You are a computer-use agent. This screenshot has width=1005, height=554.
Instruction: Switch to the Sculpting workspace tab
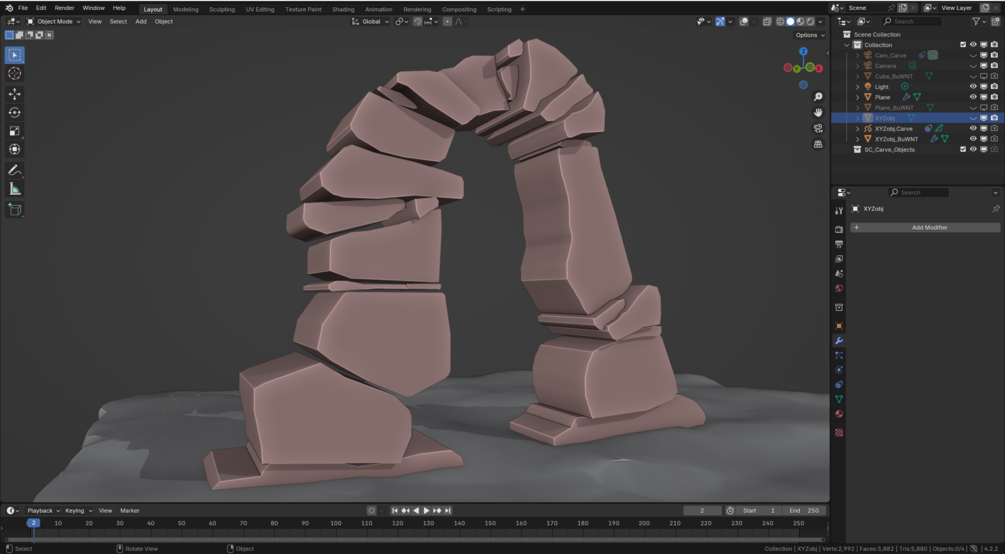click(x=222, y=9)
